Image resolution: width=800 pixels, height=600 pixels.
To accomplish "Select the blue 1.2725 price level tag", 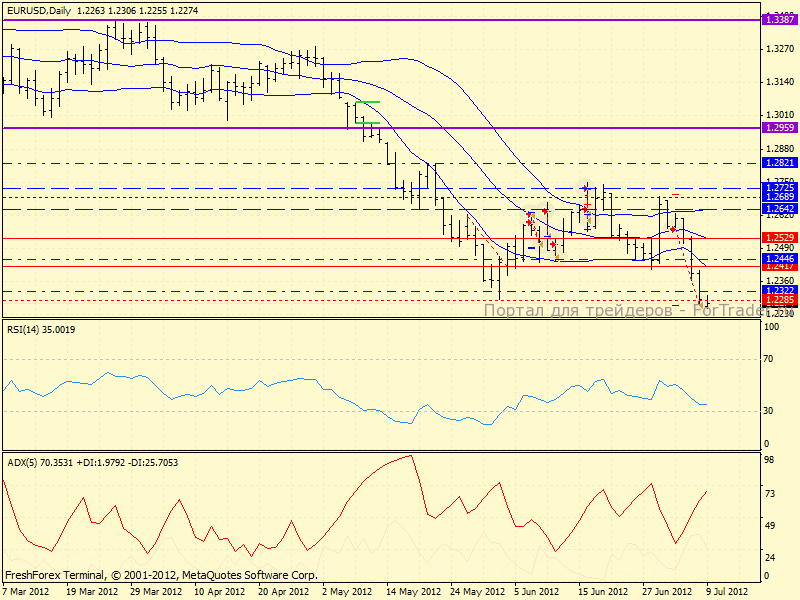I will (x=777, y=187).
